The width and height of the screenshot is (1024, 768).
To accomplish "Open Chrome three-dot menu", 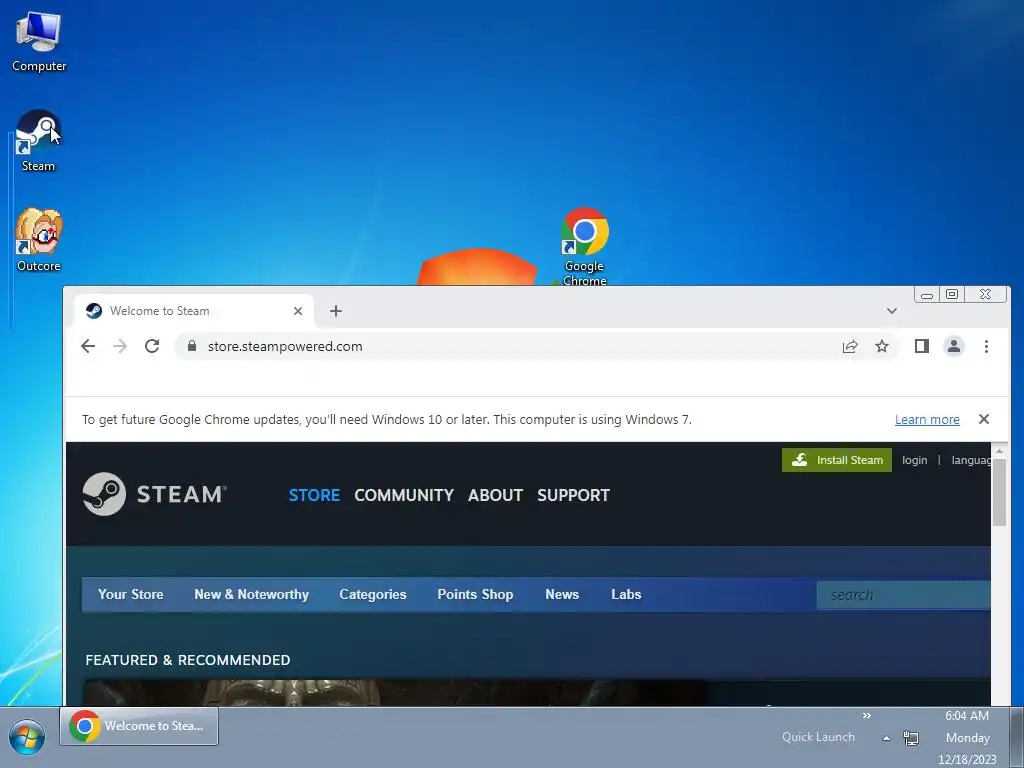I will coord(986,346).
